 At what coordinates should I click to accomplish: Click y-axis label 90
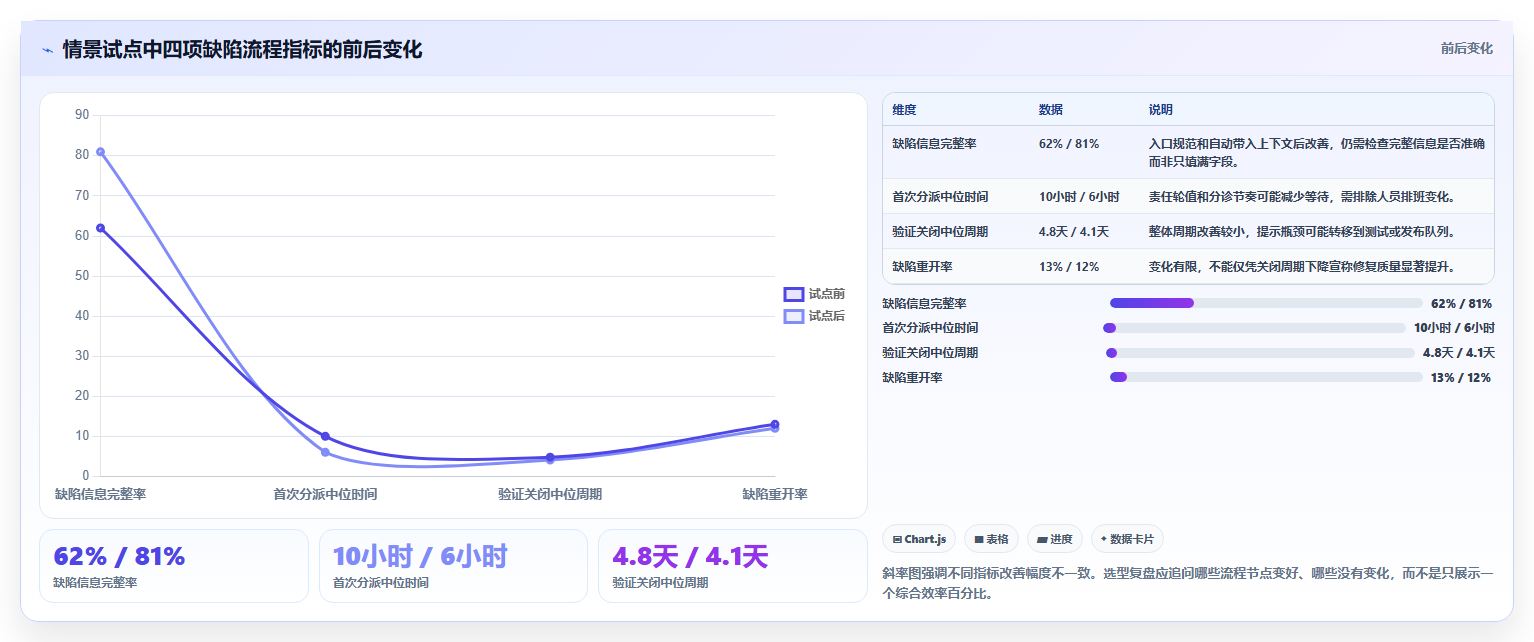(x=82, y=115)
